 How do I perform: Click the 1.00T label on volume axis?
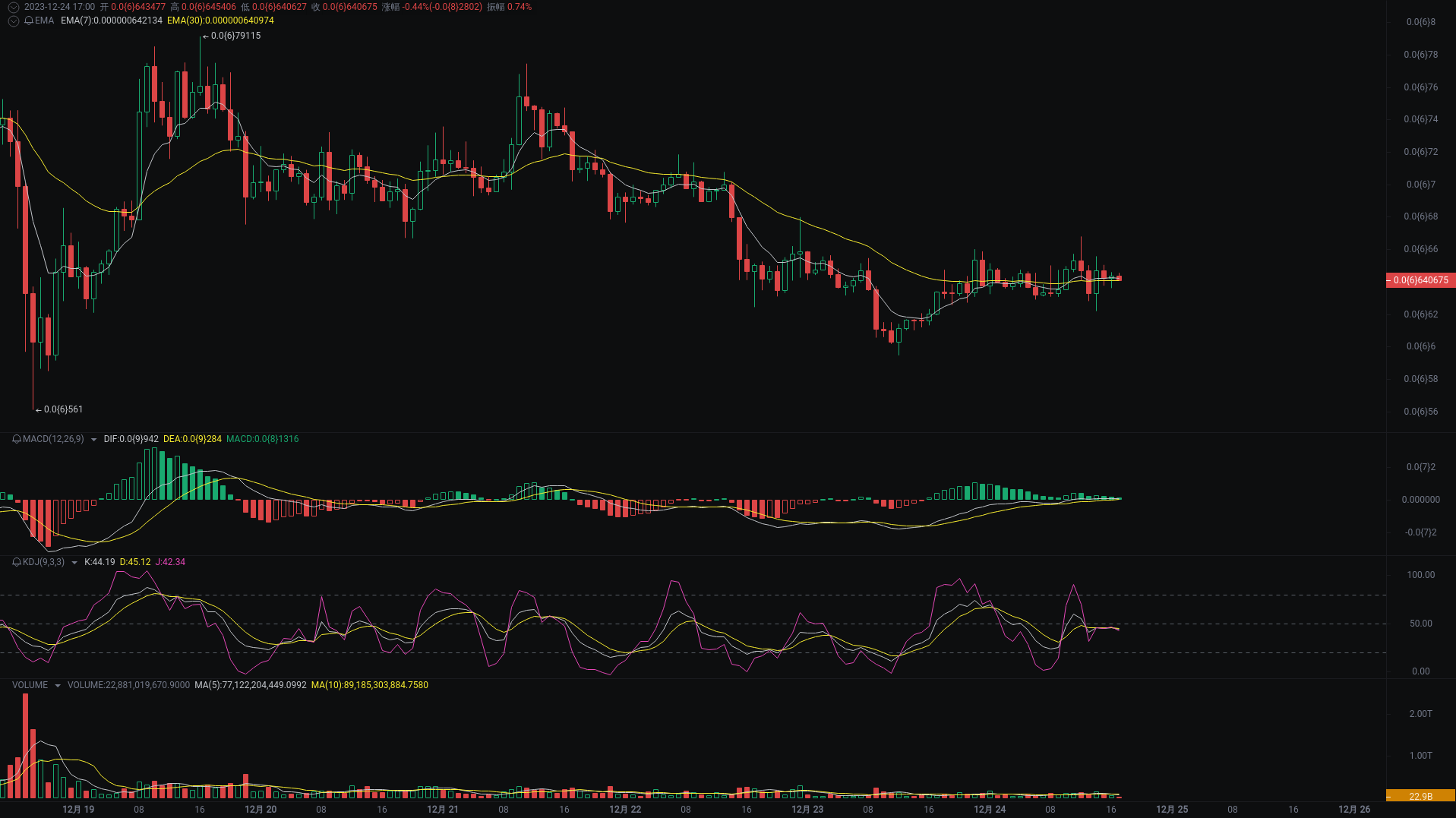[1420, 756]
